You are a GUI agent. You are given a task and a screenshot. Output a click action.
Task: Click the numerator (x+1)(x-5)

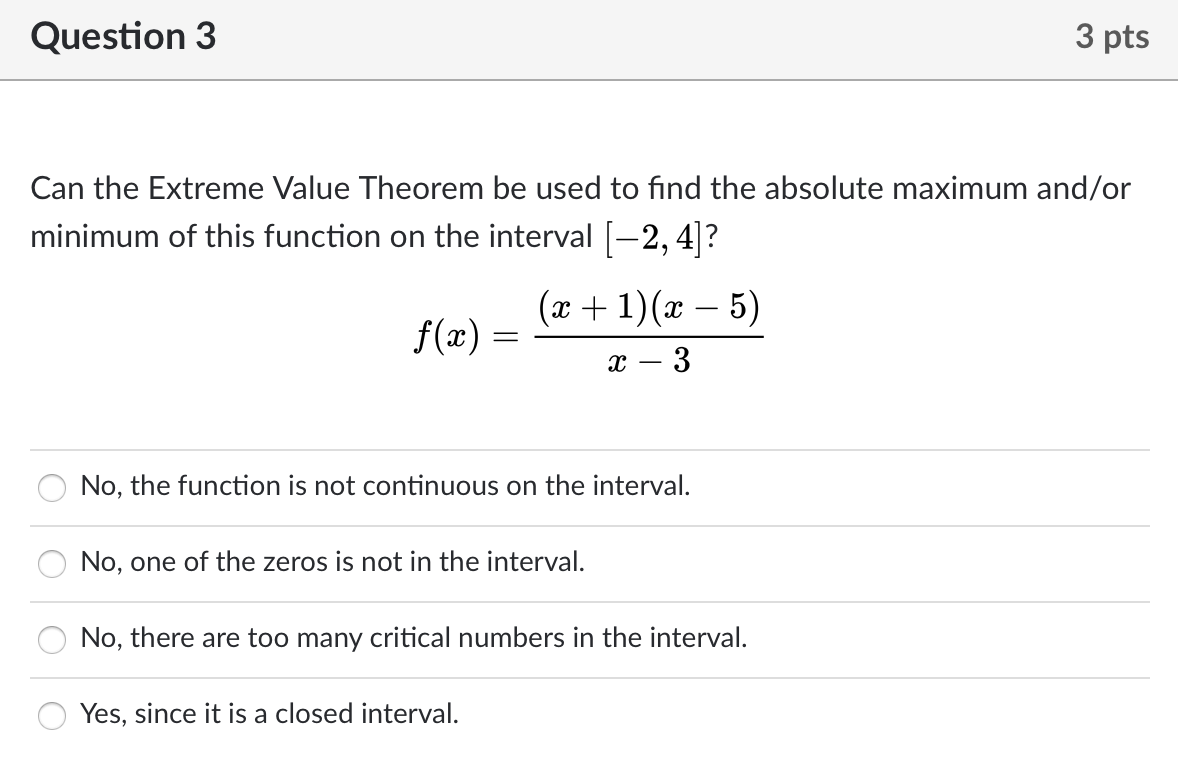coord(650,308)
